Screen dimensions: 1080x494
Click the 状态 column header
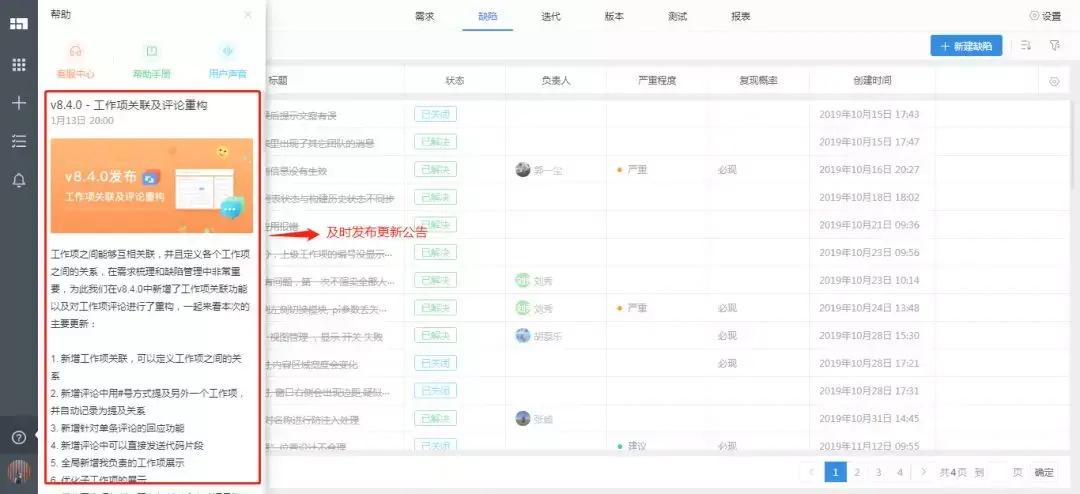(x=455, y=81)
